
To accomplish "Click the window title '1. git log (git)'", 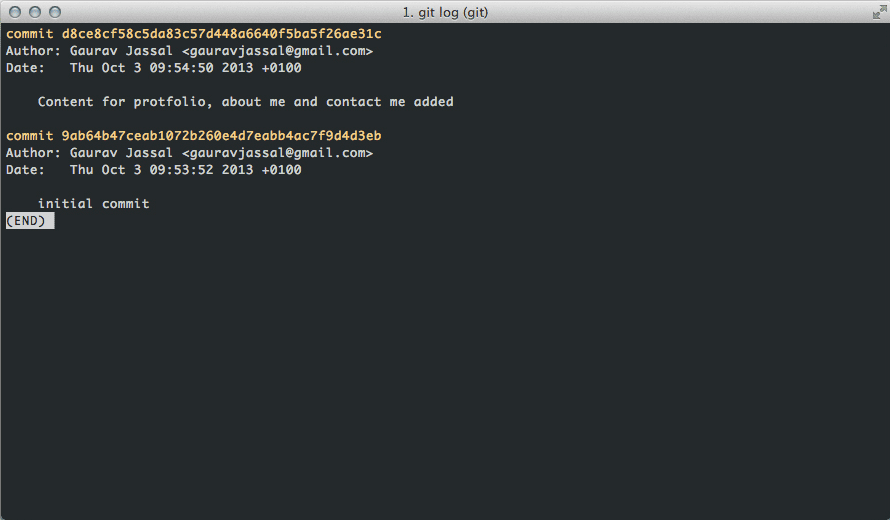I will click(445, 12).
